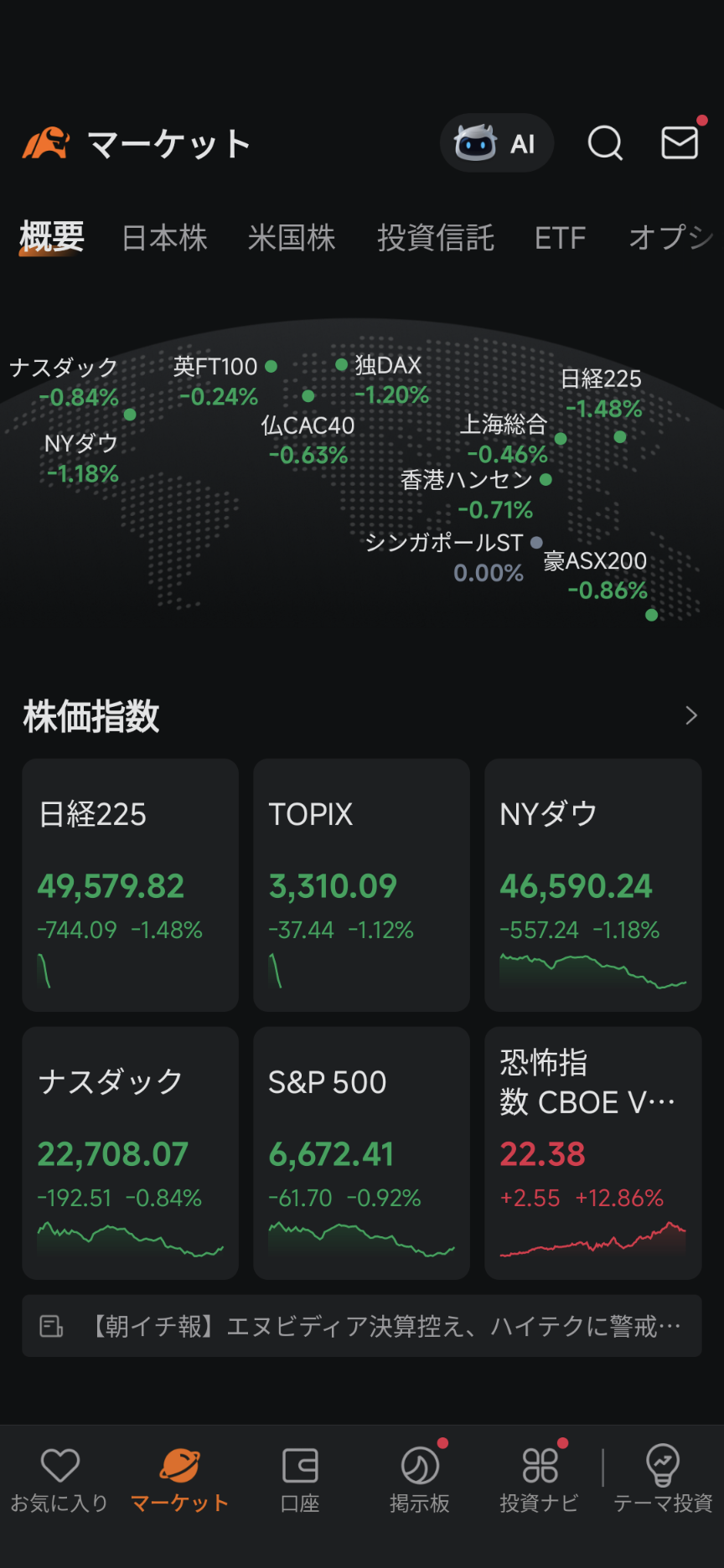
Task: Open the 掲示板 icon
Action: click(x=420, y=1466)
